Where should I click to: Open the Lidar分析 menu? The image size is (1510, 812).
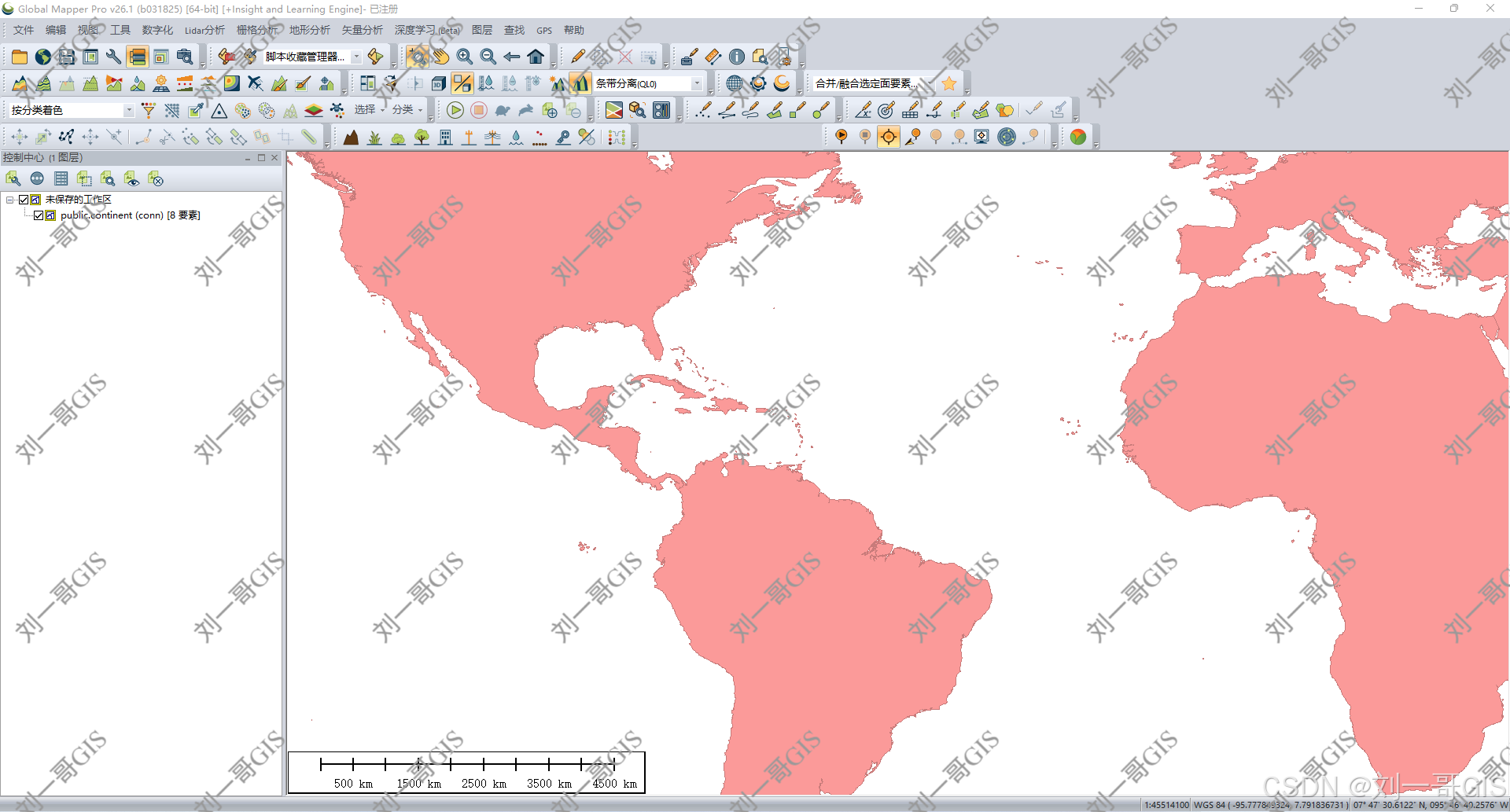[x=204, y=30]
